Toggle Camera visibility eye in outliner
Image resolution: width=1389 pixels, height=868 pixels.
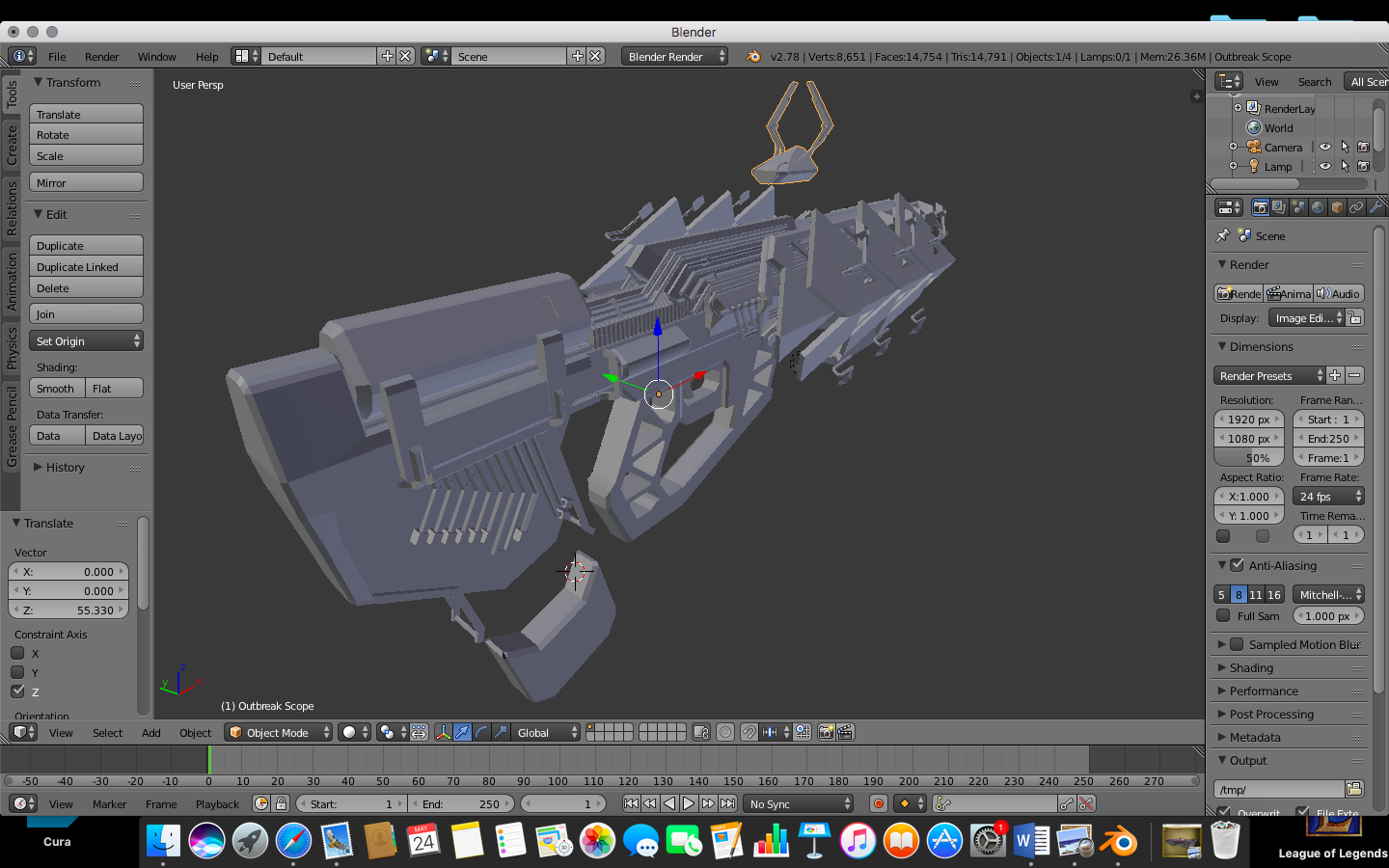[1325, 147]
